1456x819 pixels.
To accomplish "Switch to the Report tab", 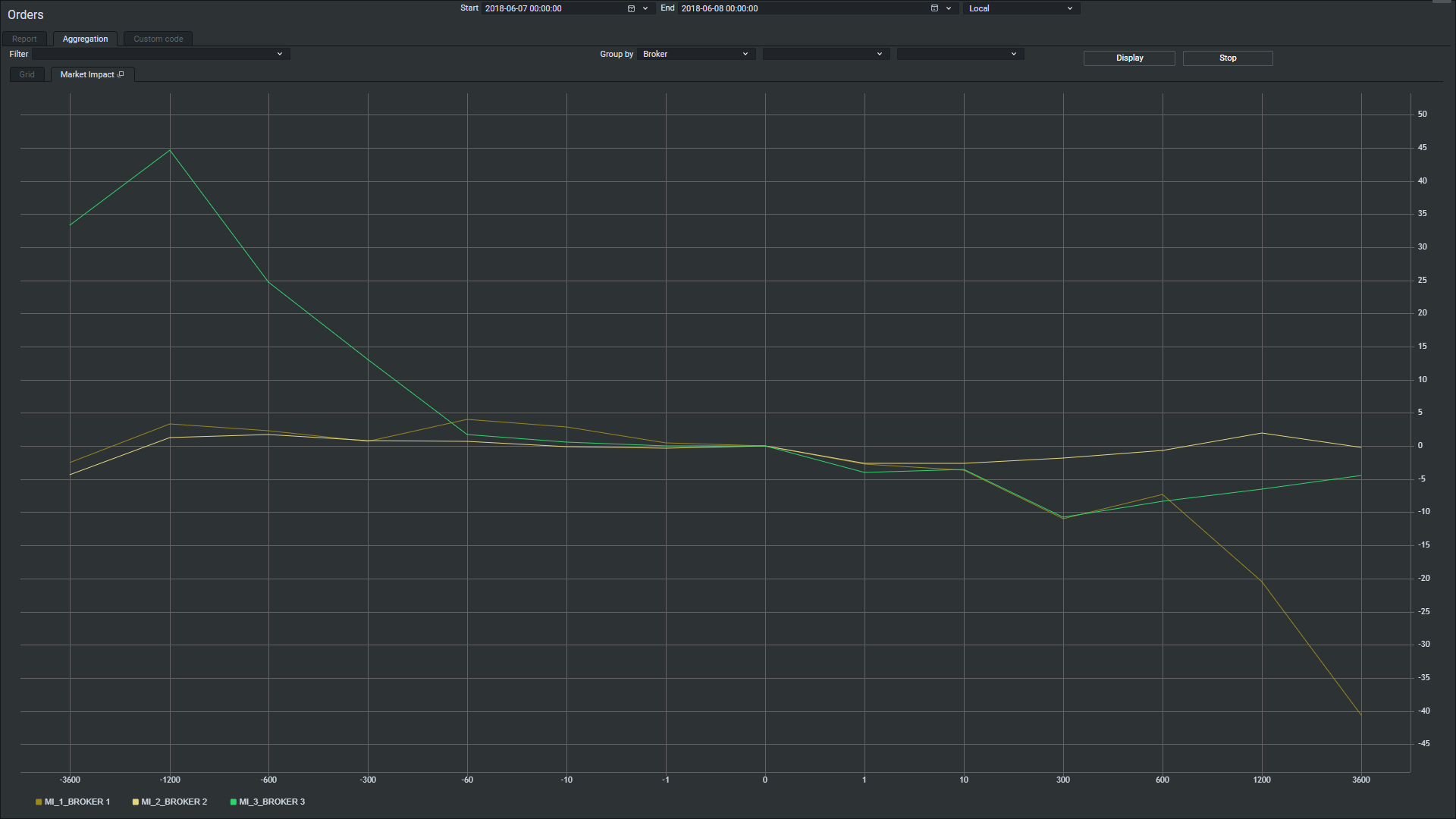I will [x=24, y=39].
